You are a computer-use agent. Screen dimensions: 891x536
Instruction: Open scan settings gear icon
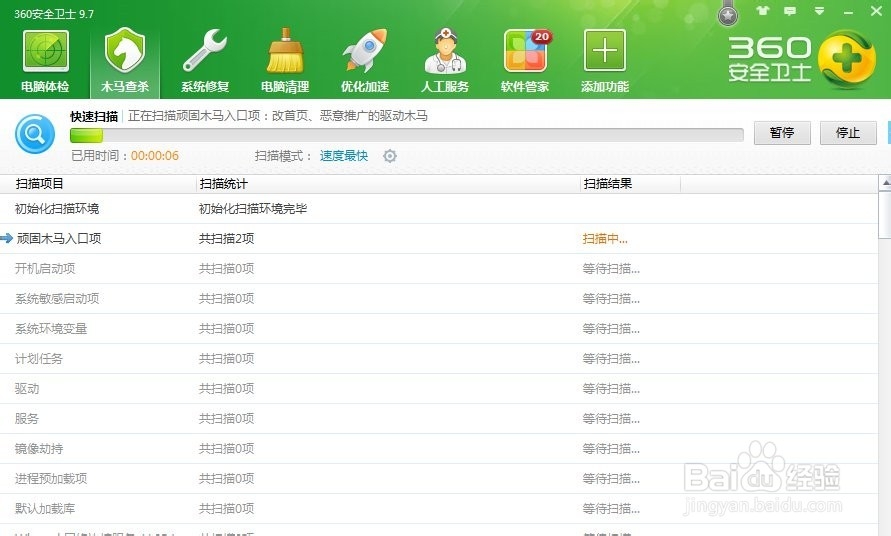[x=390, y=156]
